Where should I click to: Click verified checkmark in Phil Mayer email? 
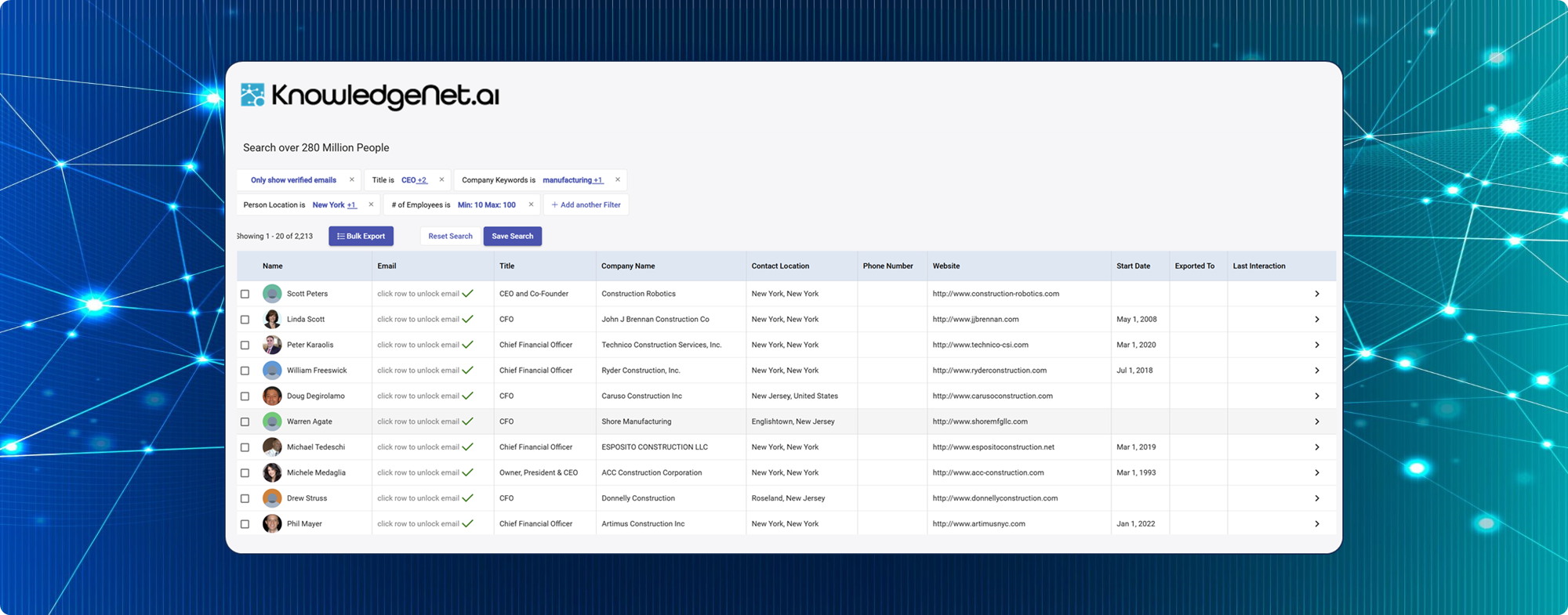coord(468,524)
